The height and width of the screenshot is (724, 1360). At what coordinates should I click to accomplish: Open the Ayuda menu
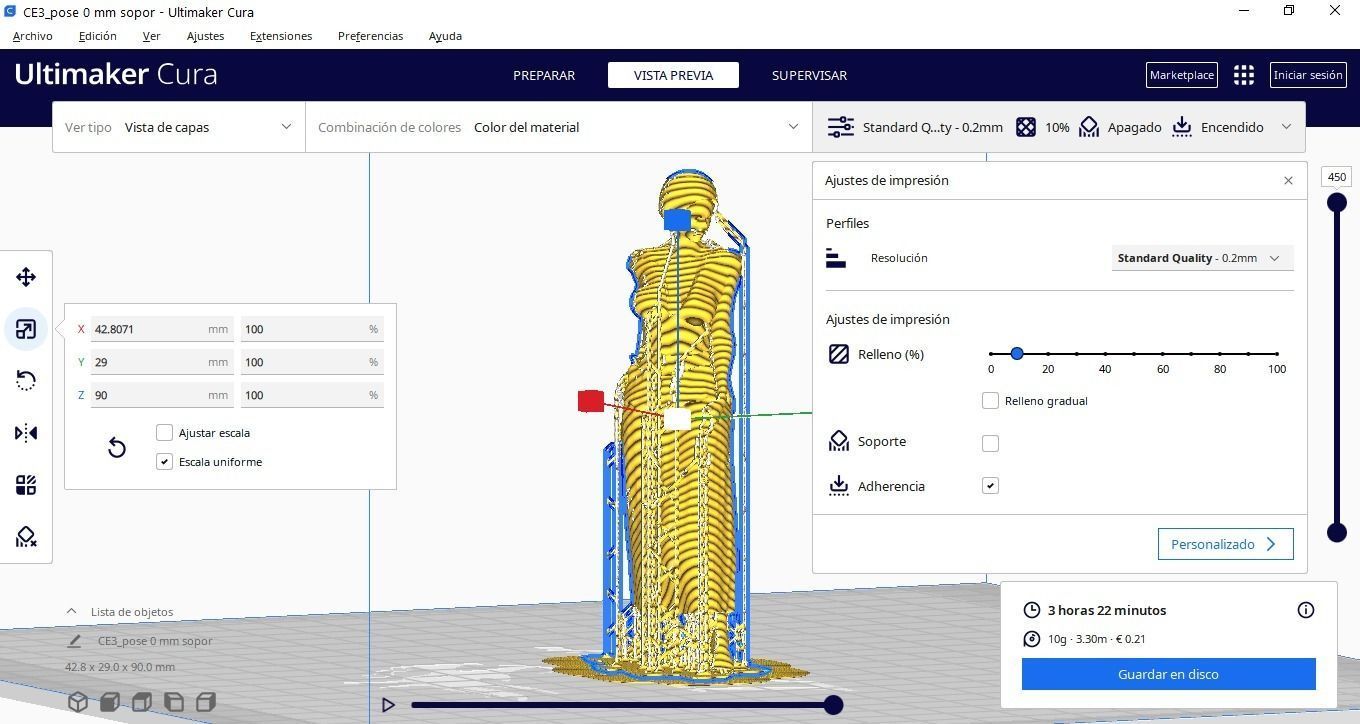tap(445, 36)
